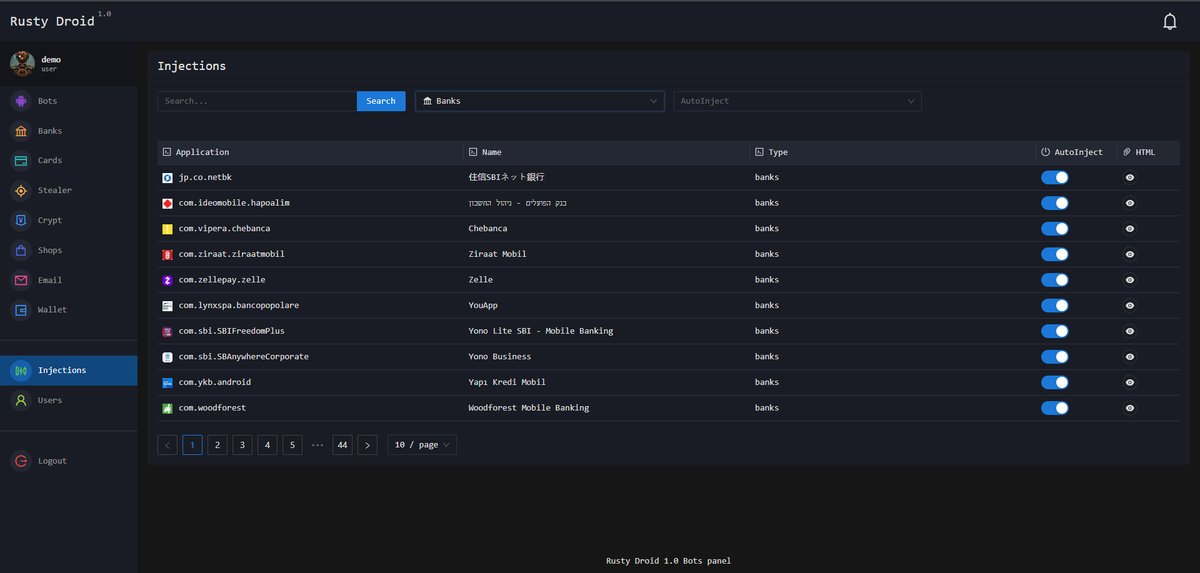This screenshot has width=1200, height=573.
Task: Toggle AutoInject for com.zellepay.zelle
Action: point(1055,280)
